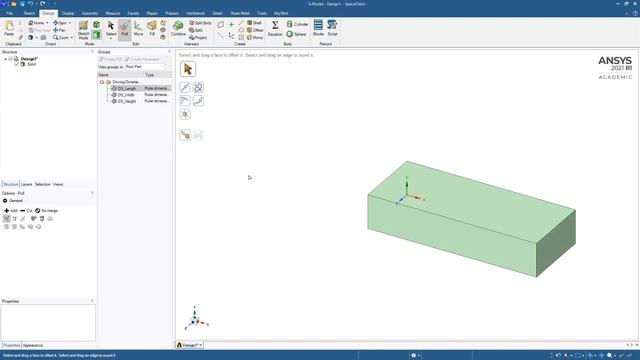Choose the Offset tool in Create group
640x360 pixels.
255,30
